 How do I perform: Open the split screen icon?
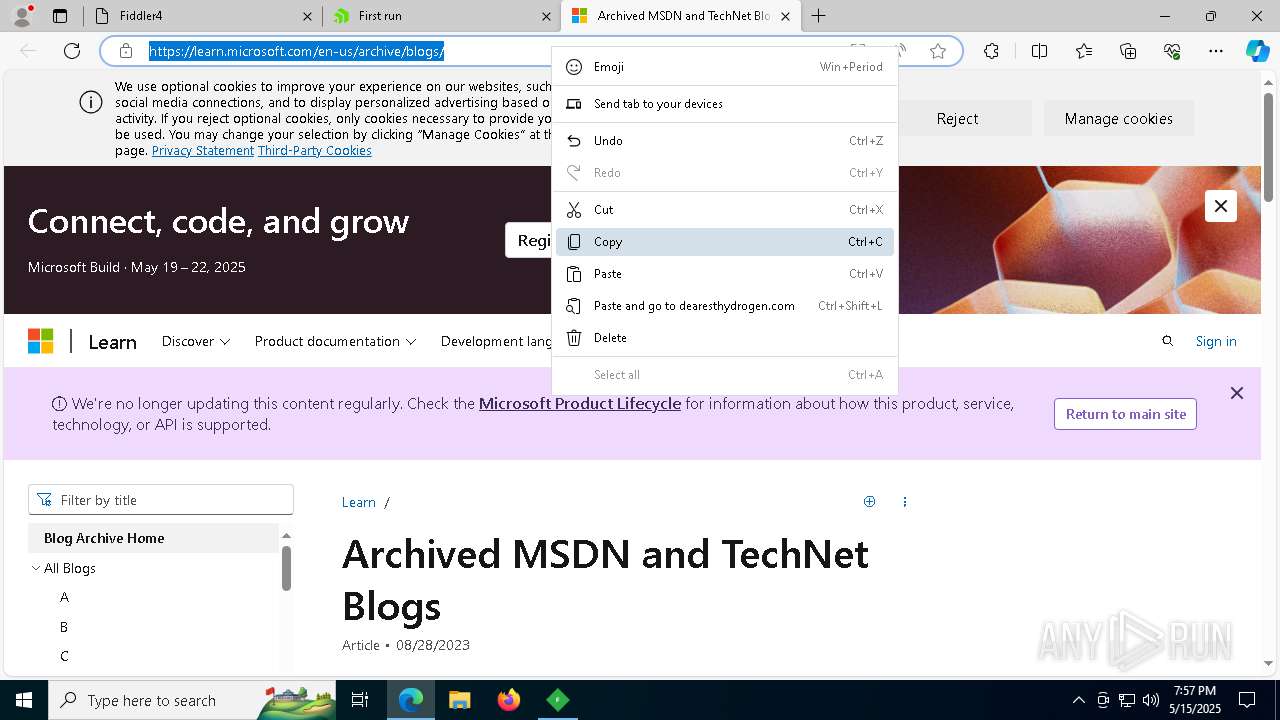[x=1039, y=51]
